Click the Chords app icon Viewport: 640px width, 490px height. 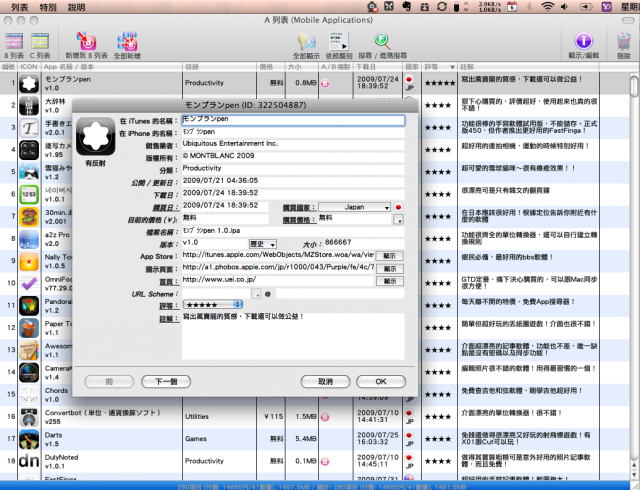coord(29,394)
